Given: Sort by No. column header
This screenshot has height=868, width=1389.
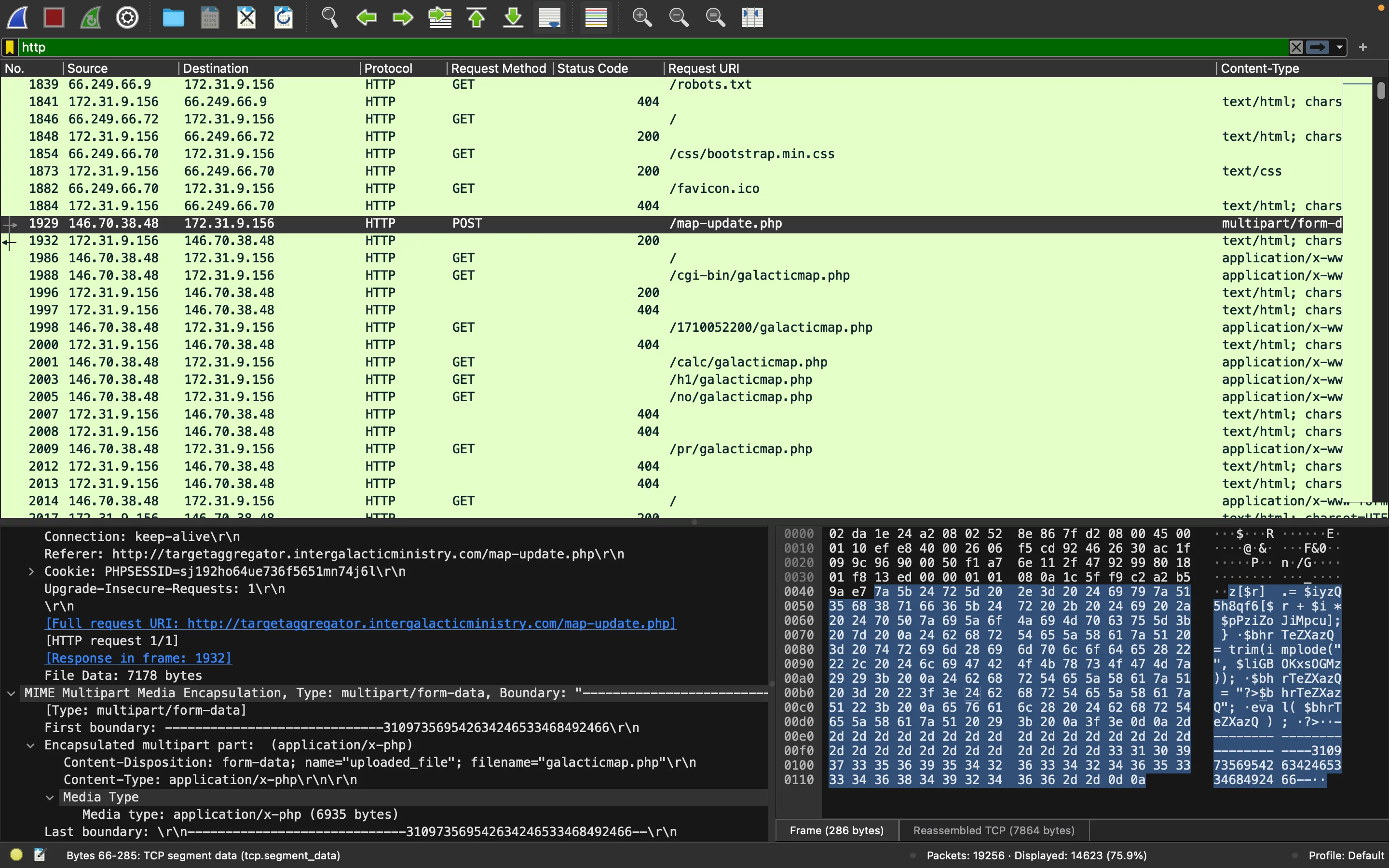Looking at the screenshot, I should [31, 68].
